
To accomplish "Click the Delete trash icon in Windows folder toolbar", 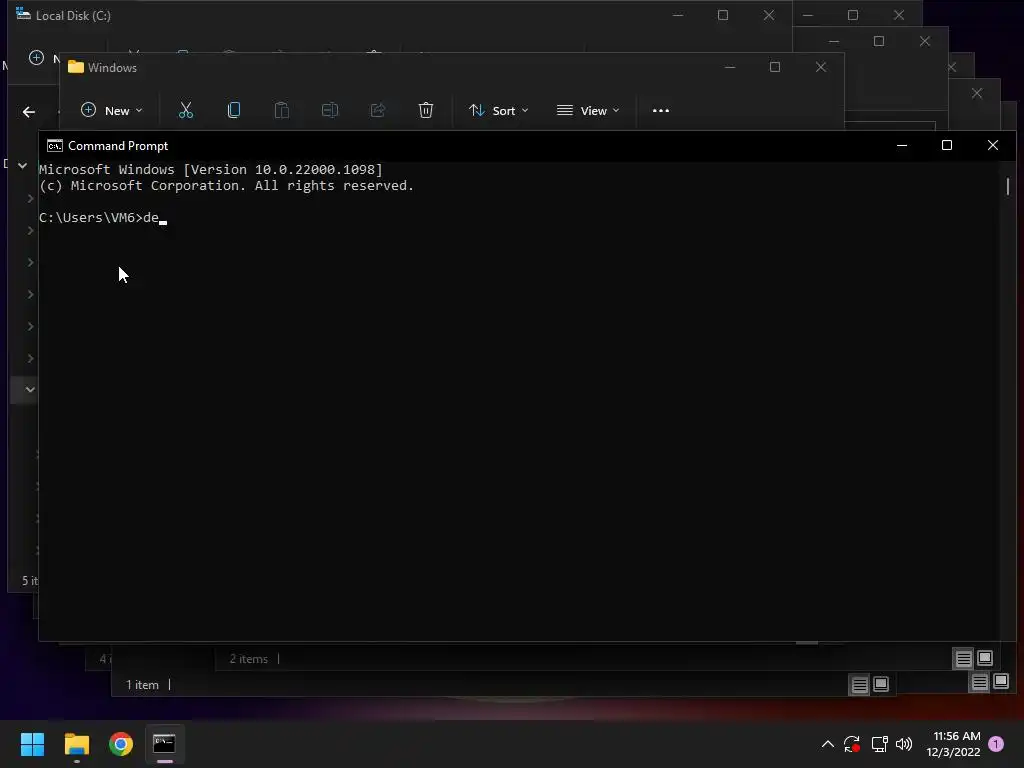I will pos(426,110).
